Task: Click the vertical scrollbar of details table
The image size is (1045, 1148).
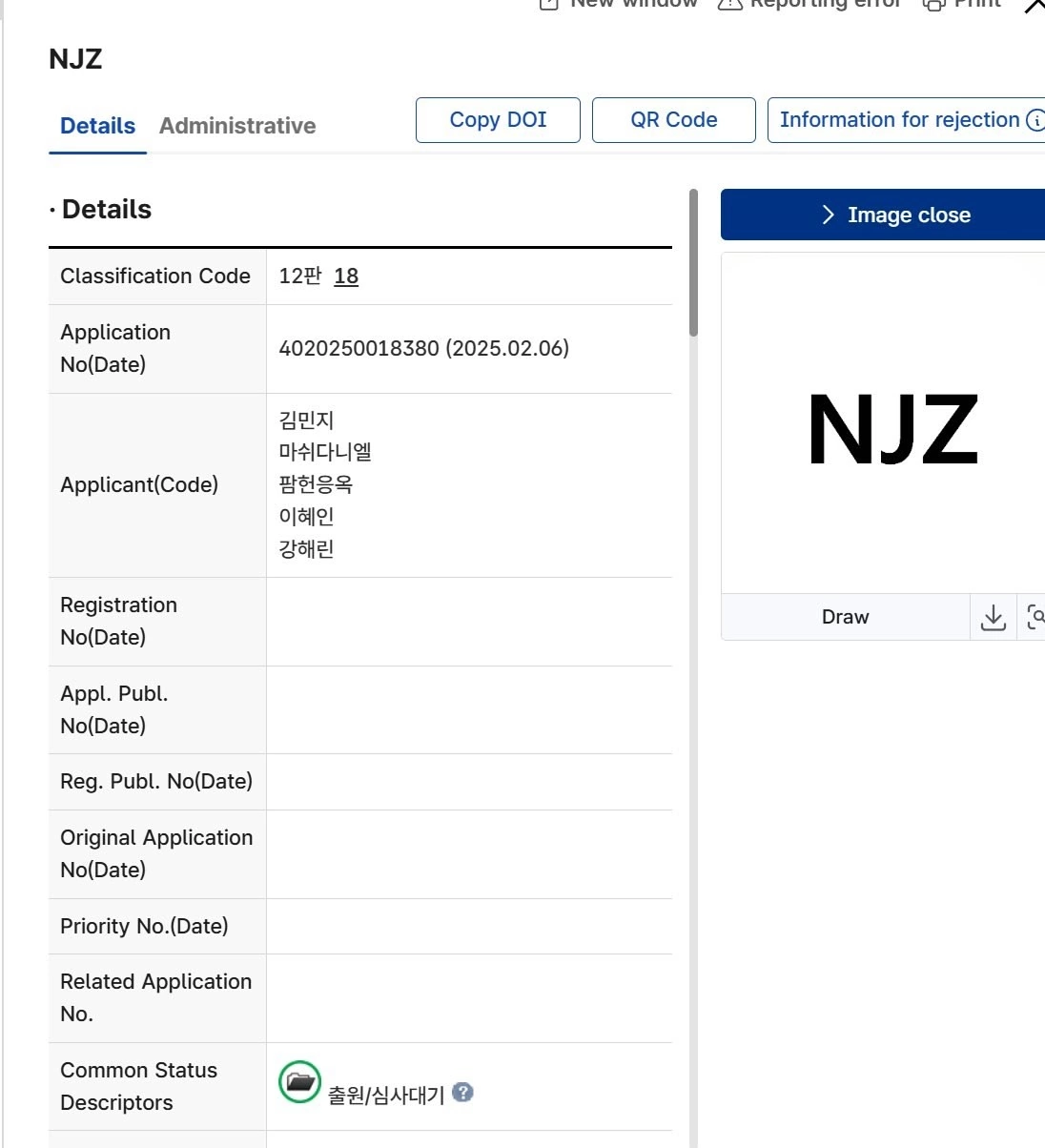Action: tap(693, 263)
